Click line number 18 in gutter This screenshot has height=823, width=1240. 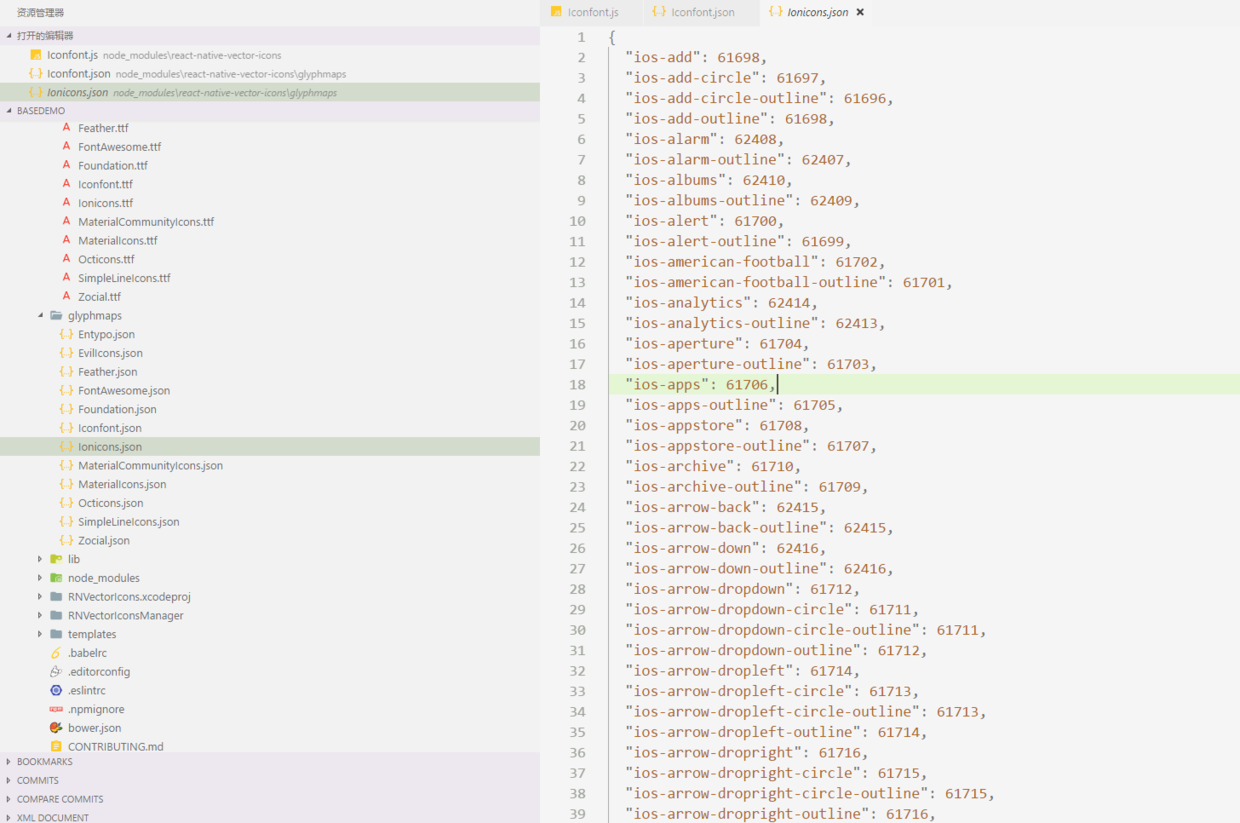[578, 385]
